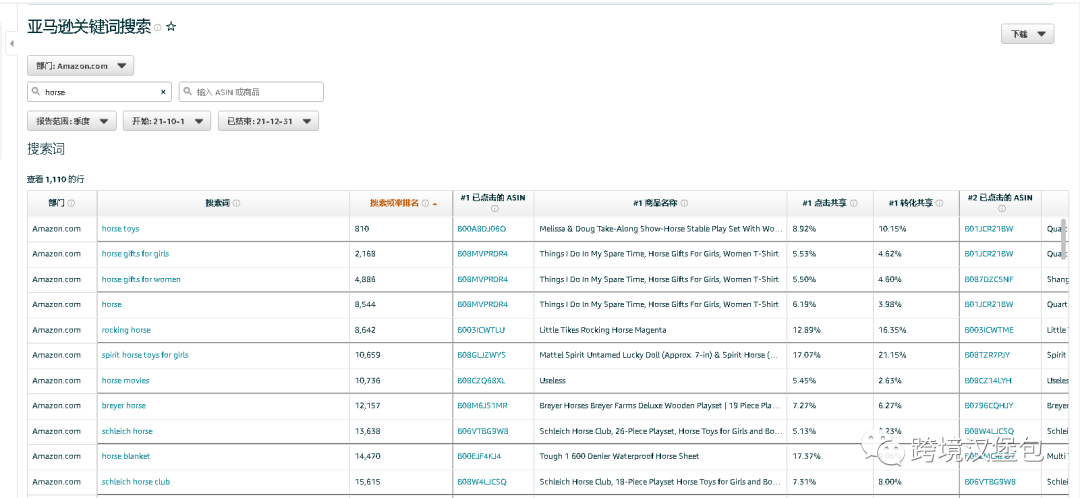
Task: Select the Useless product title cell
Action: click(551, 381)
